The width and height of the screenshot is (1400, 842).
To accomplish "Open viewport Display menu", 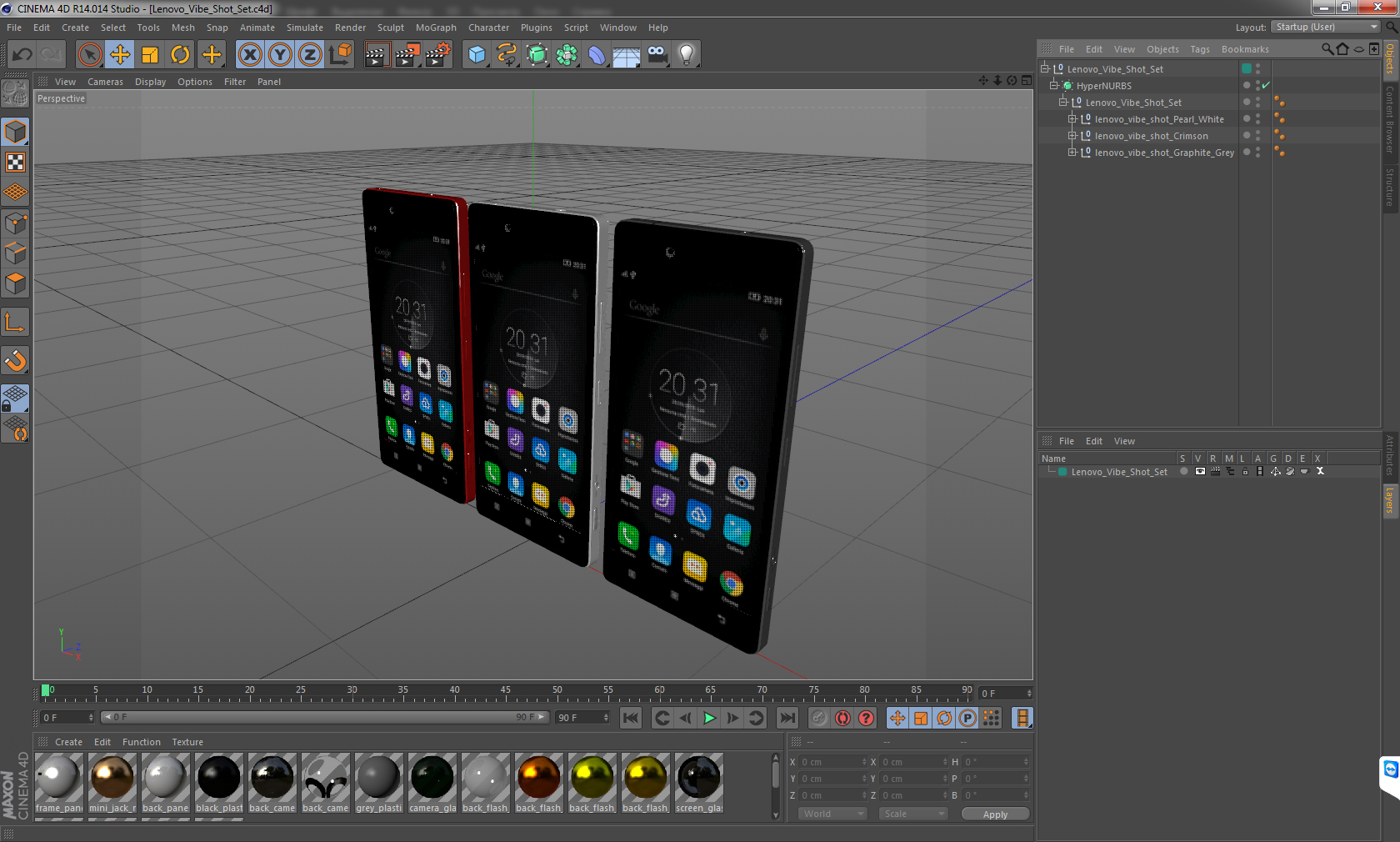I will [x=150, y=82].
